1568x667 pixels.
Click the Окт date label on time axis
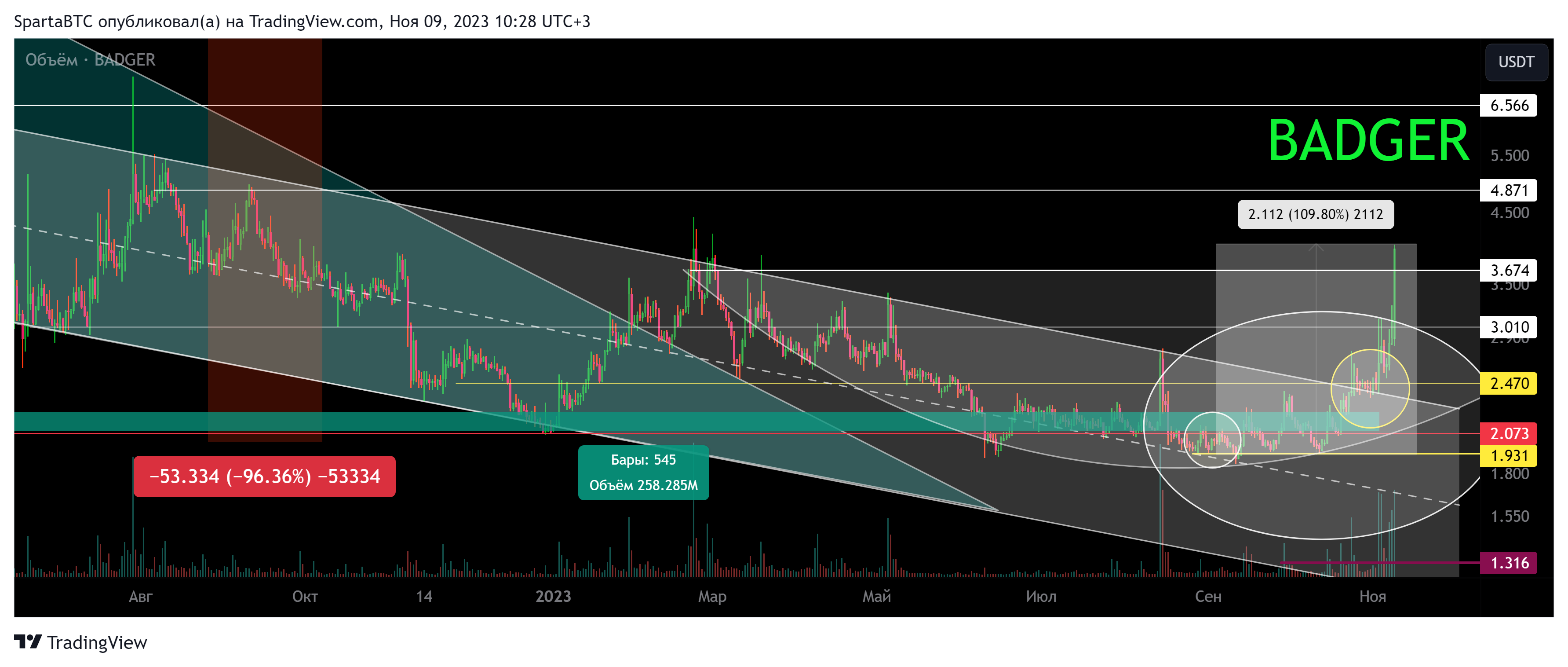(305, 596)
